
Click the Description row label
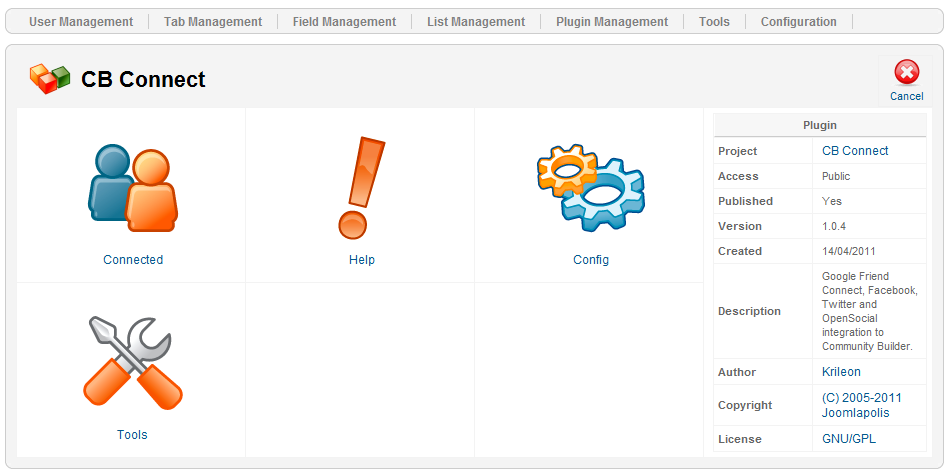[x=749, y=311]
